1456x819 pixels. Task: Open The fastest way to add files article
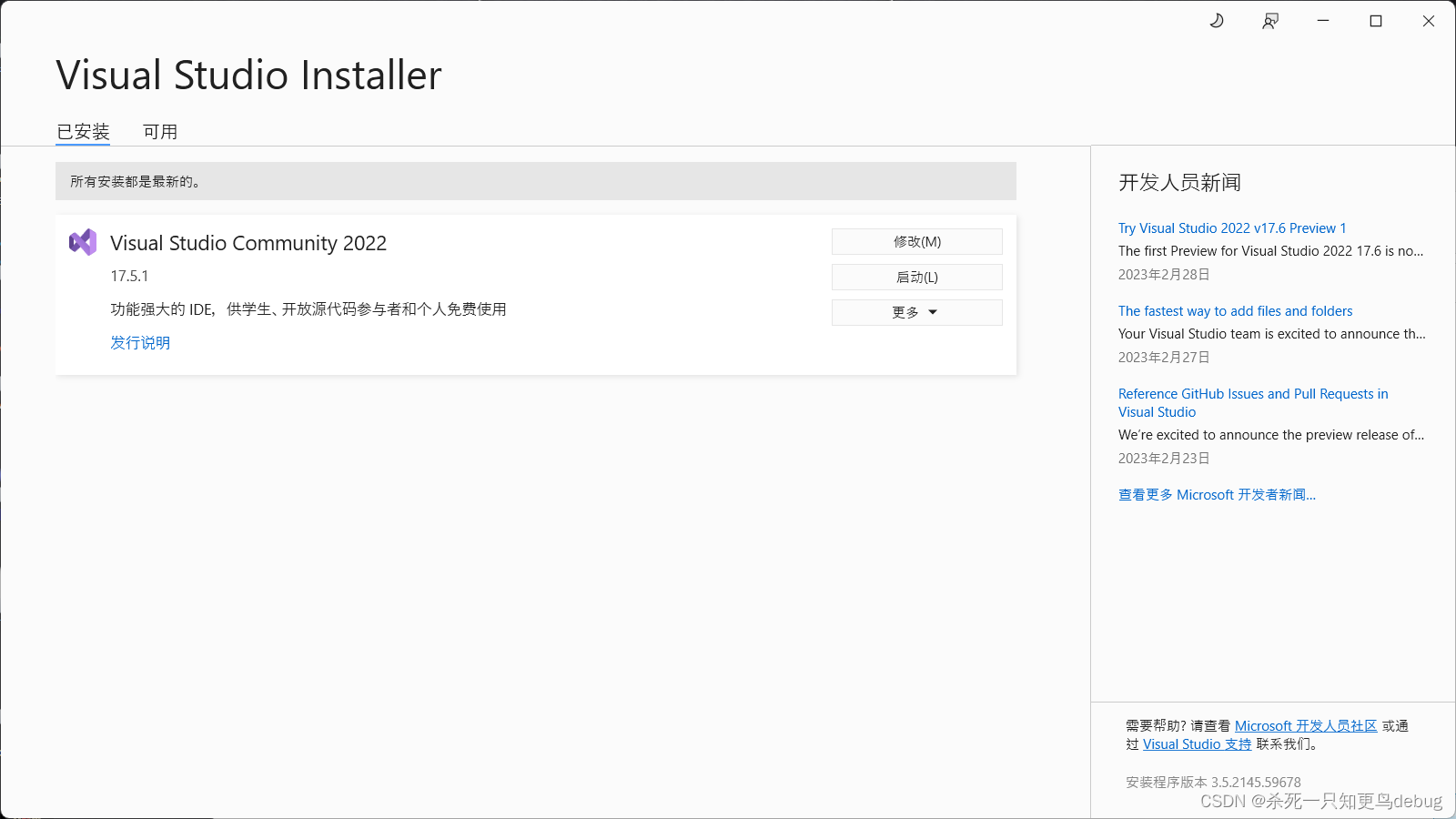click(x=1236, y=311)
